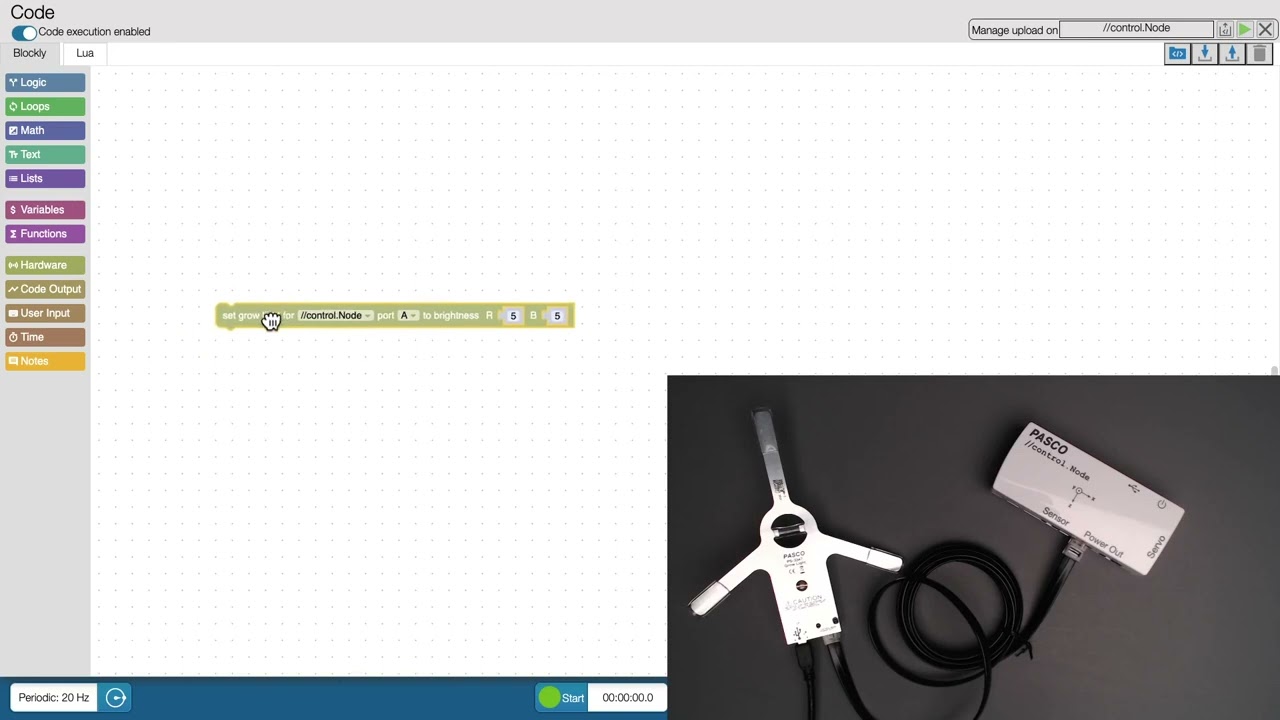
Task: Open the Code Output block category
Action: click(x=45, y=289)
